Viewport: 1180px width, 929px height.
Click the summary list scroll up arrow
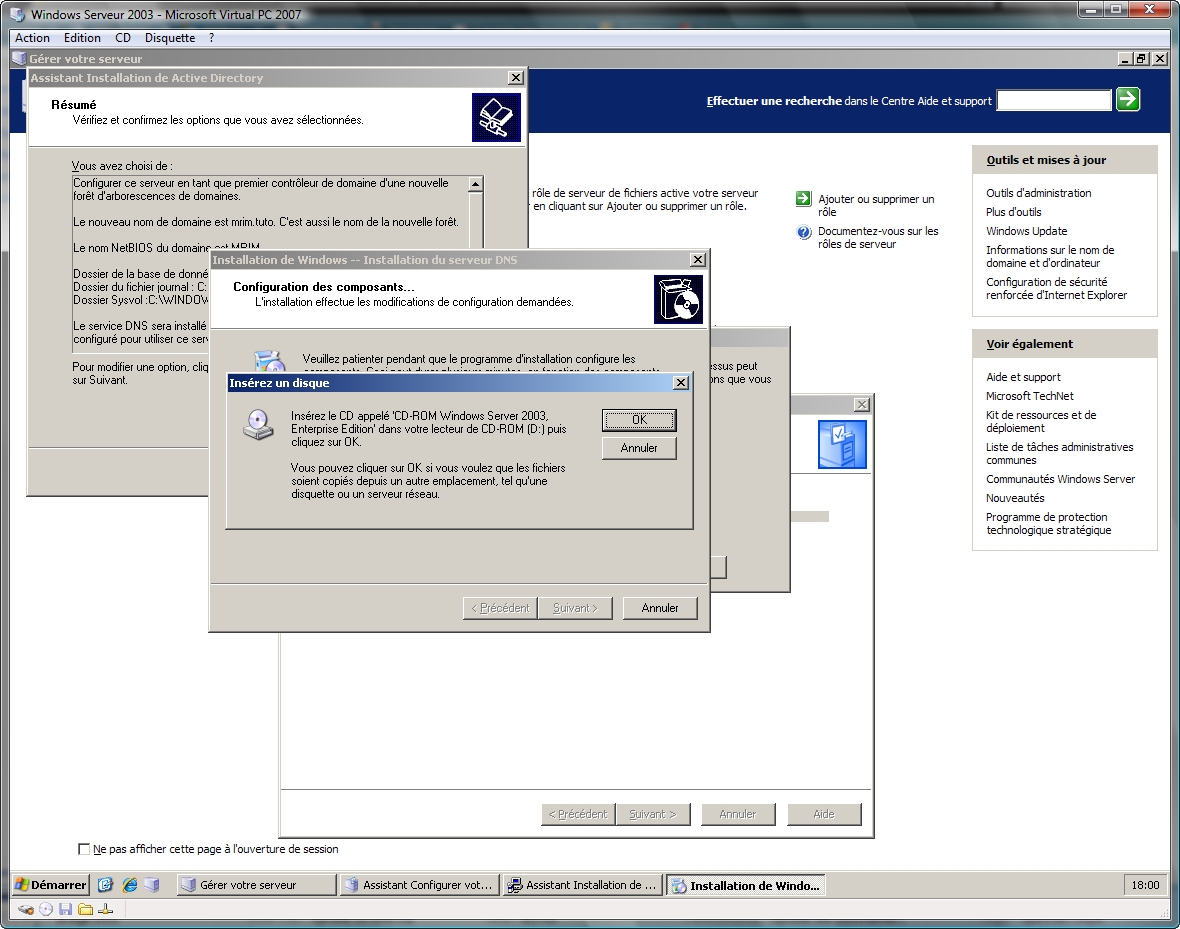[x=475, y=184]
